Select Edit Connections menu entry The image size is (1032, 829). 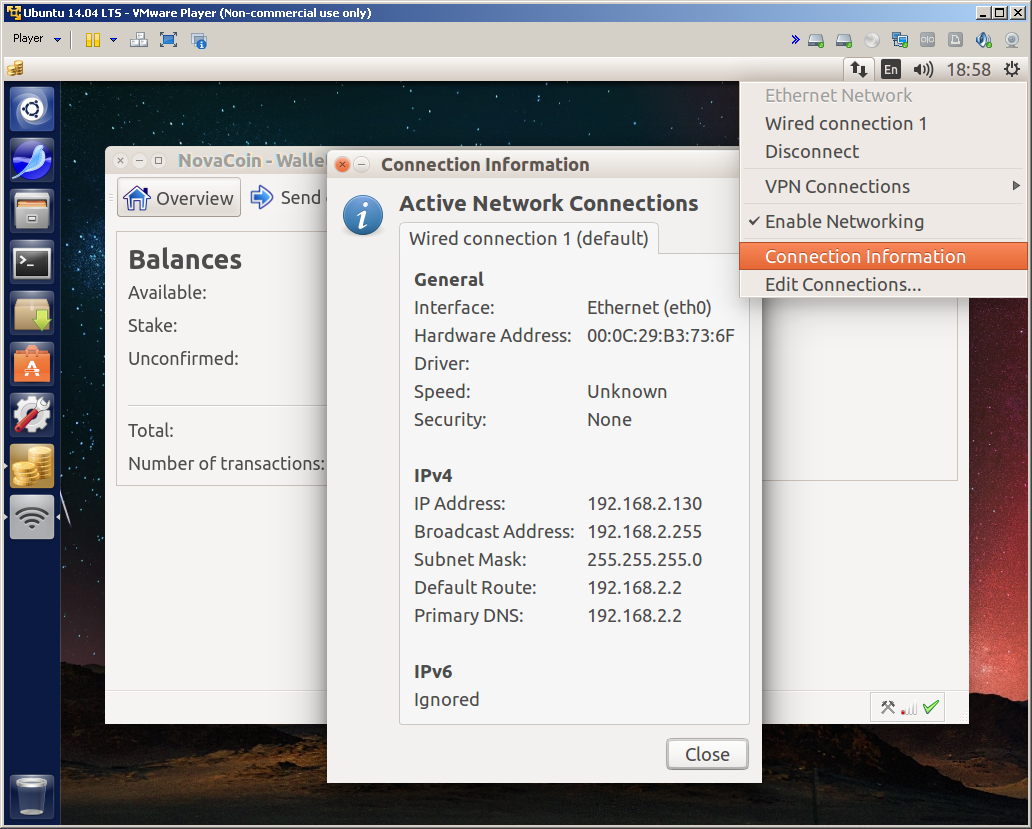pos(843,285)
